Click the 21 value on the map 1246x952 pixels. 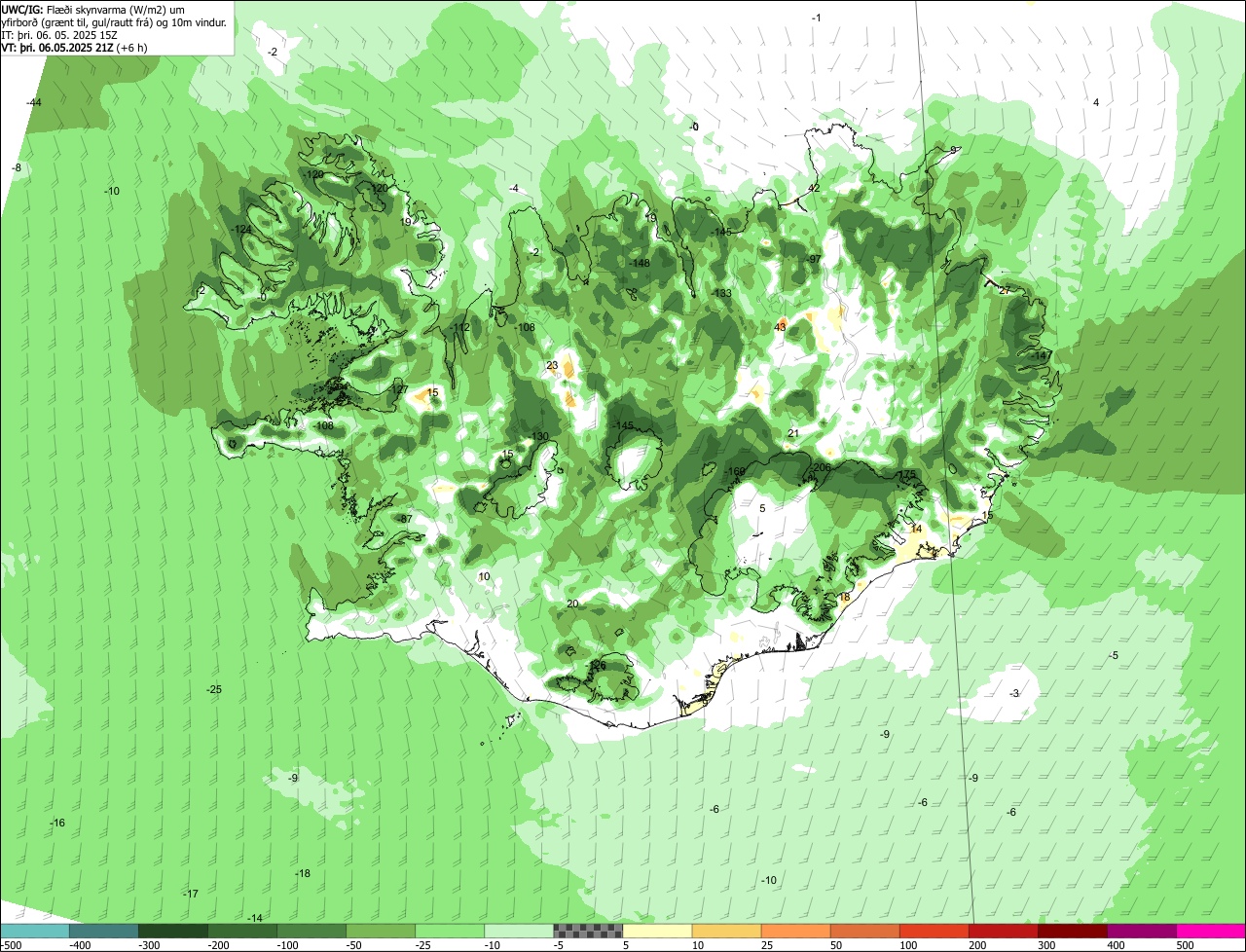tap(793, 433)
